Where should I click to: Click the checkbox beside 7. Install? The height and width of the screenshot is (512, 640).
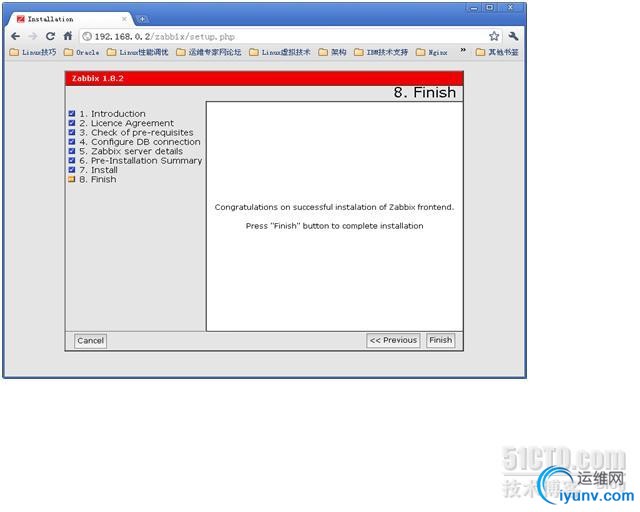pos(72,170)
